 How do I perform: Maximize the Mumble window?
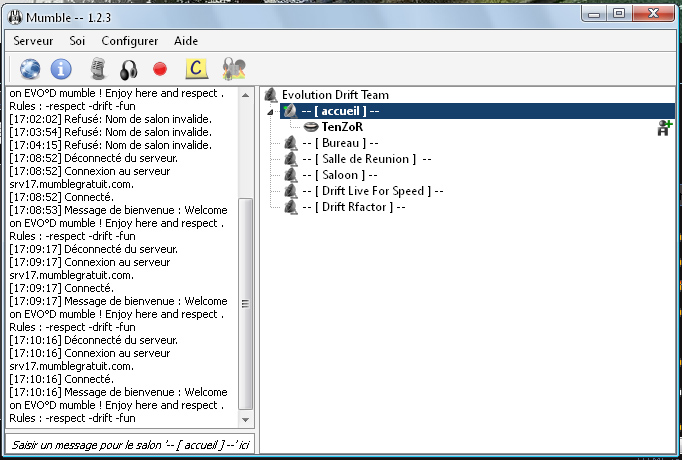(619, 13)
